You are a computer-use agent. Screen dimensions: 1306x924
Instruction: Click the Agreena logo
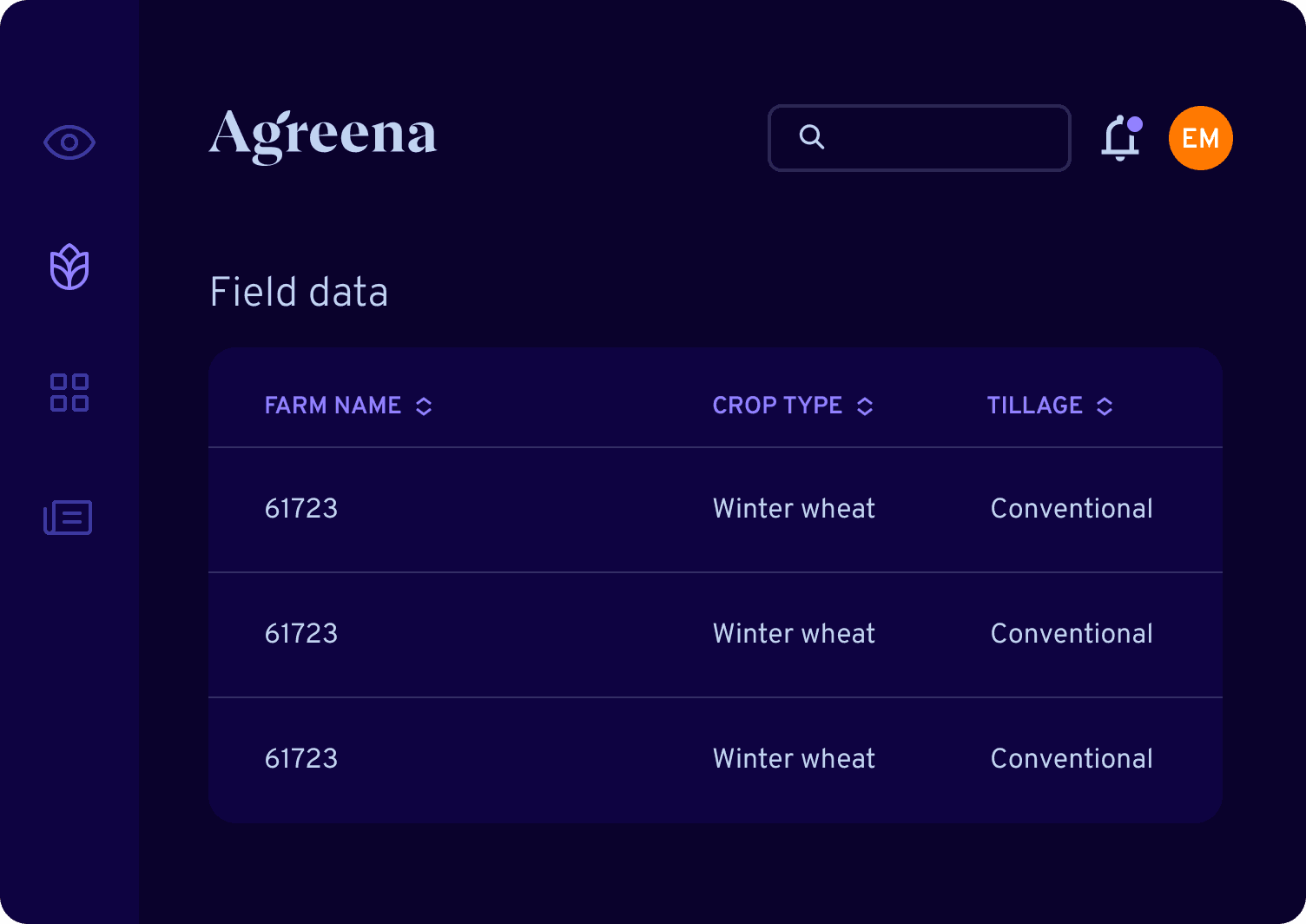point(323,135)
